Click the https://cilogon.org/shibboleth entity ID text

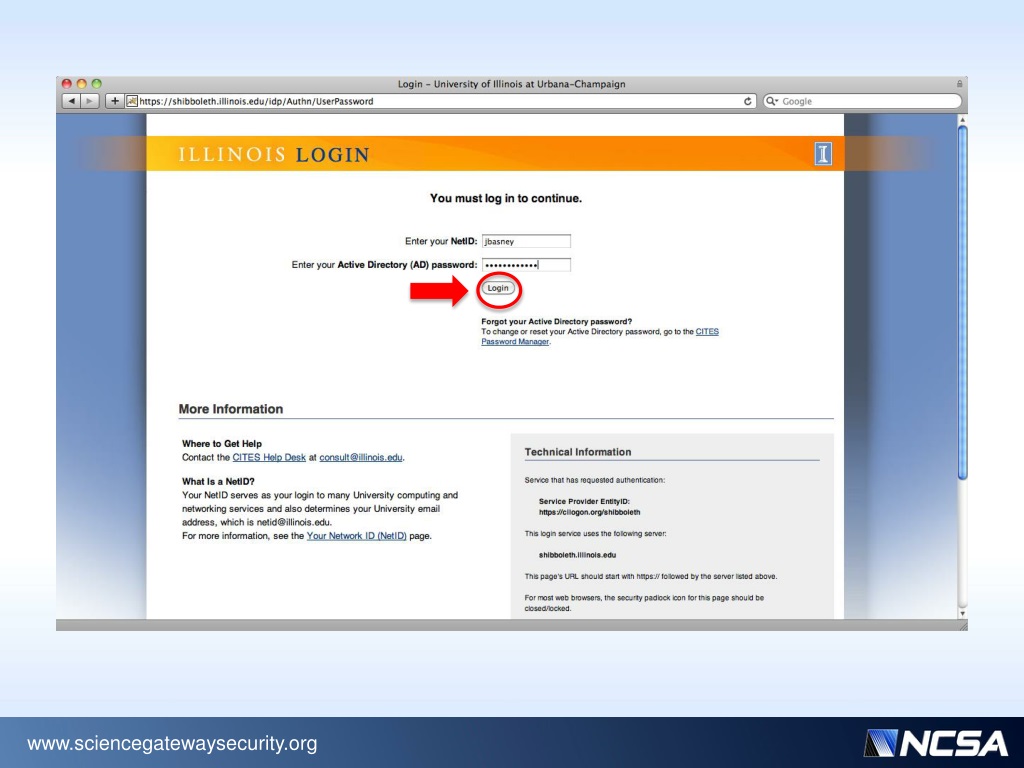[x=590, y=512]
